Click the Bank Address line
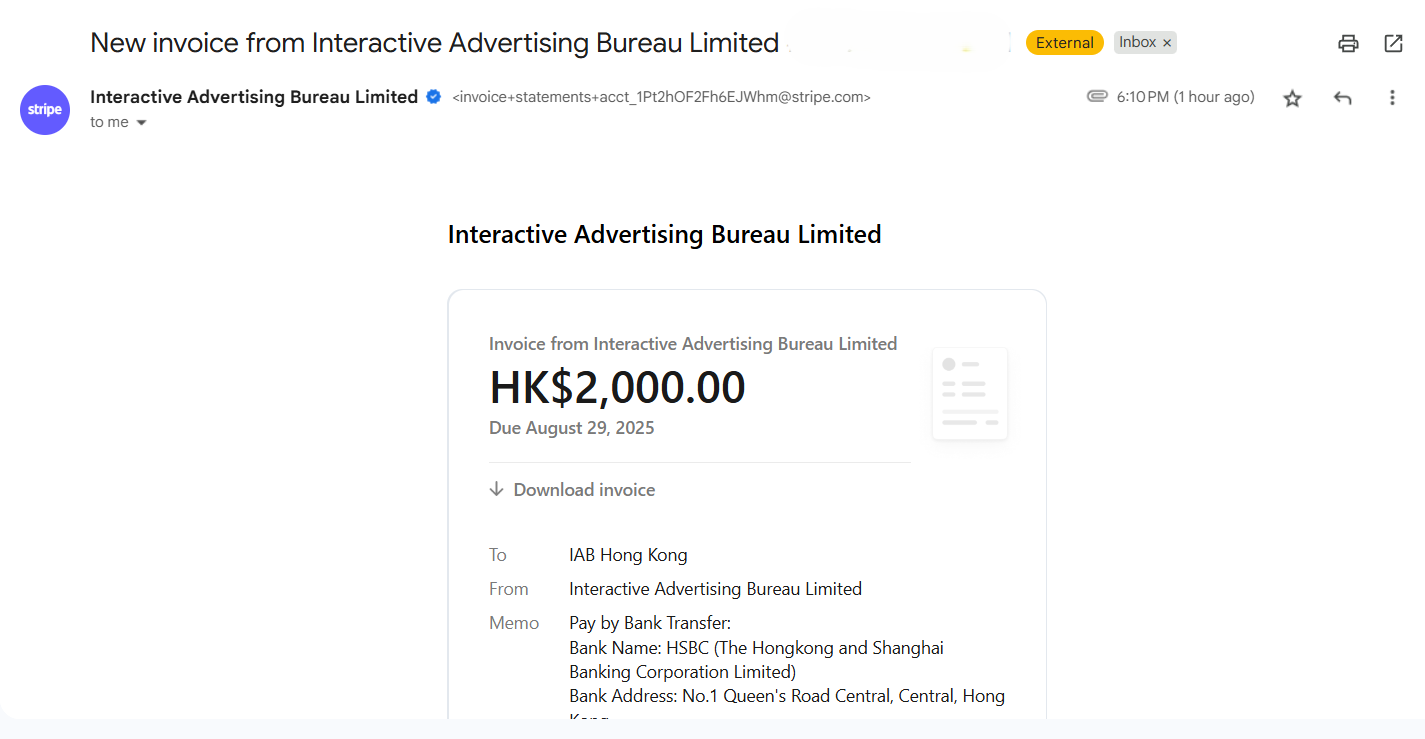Screen dimensions: 1425x739 pos(787,696)
